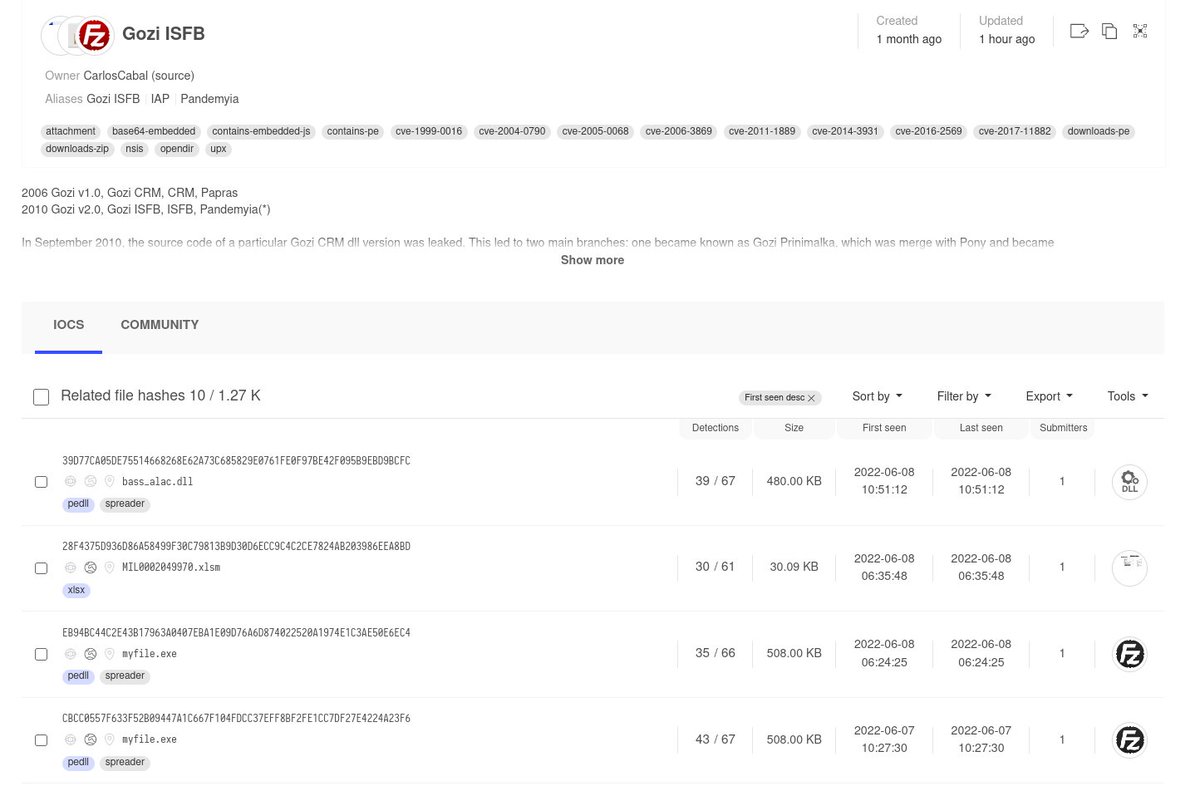Click the 'xlsx' tag on the xlsm row
The height and width of the screenshot is (786, 1200).
(76, 590)
